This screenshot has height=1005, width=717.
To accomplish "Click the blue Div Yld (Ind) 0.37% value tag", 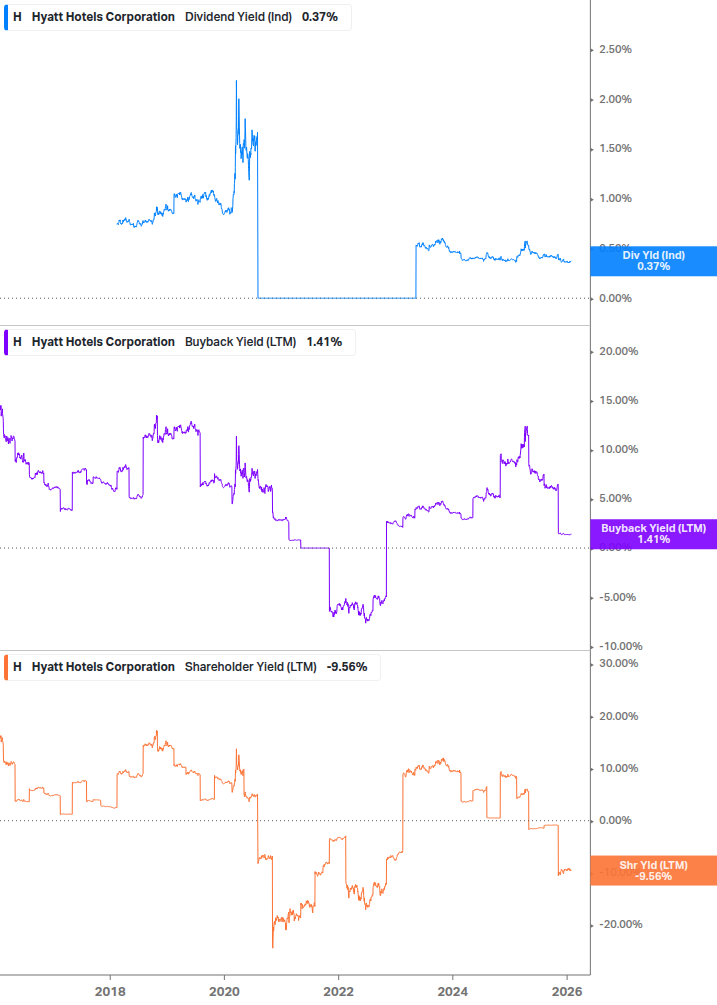I will point(654,261).
